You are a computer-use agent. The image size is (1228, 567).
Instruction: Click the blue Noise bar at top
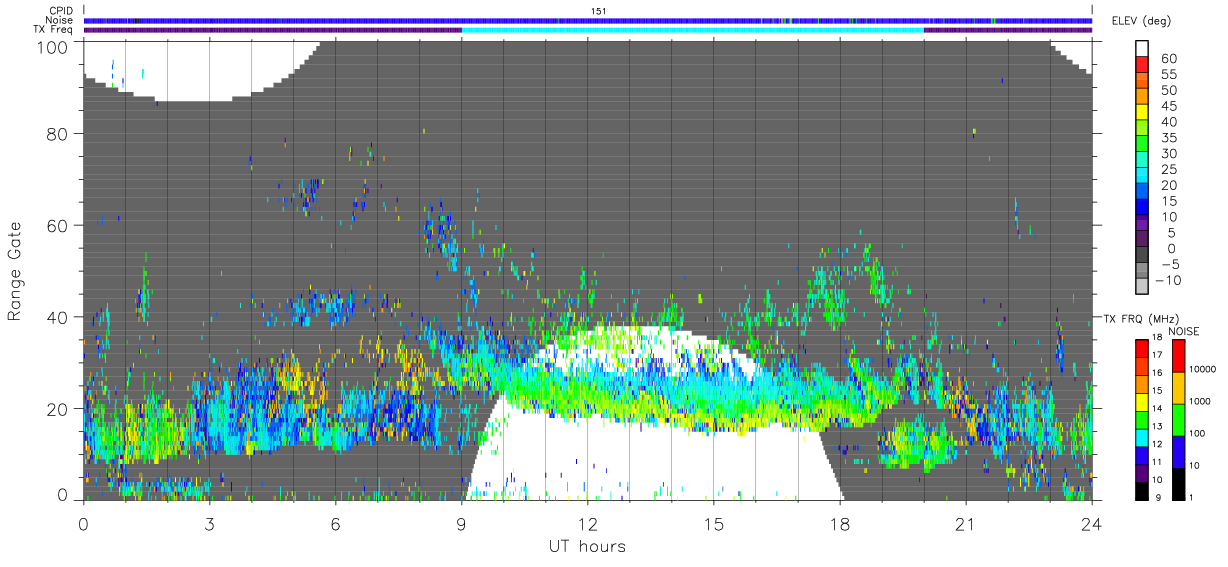coord(588,20)
